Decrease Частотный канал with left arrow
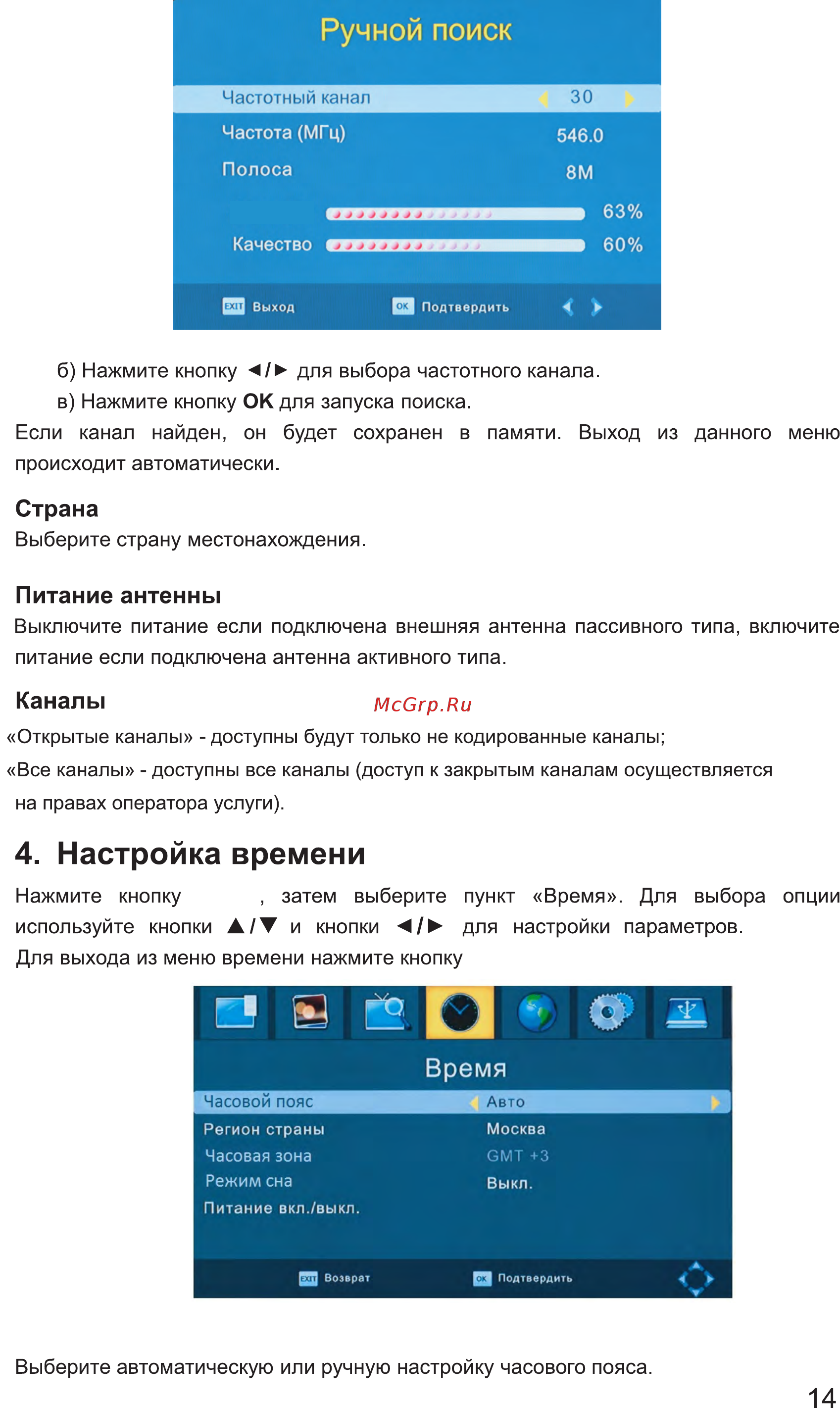The image size is (840, 1408). pos(544,99)
